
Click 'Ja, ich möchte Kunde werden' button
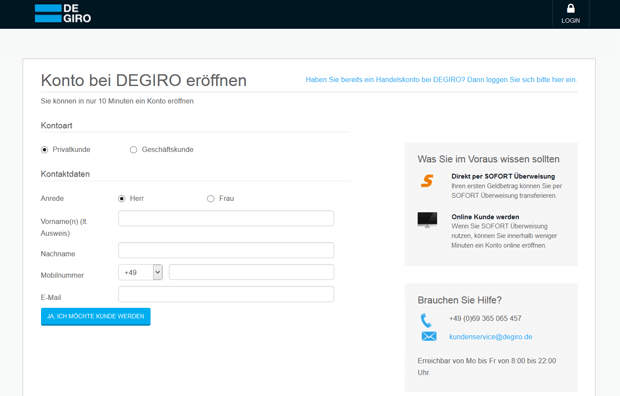click(x=96, y=316)
